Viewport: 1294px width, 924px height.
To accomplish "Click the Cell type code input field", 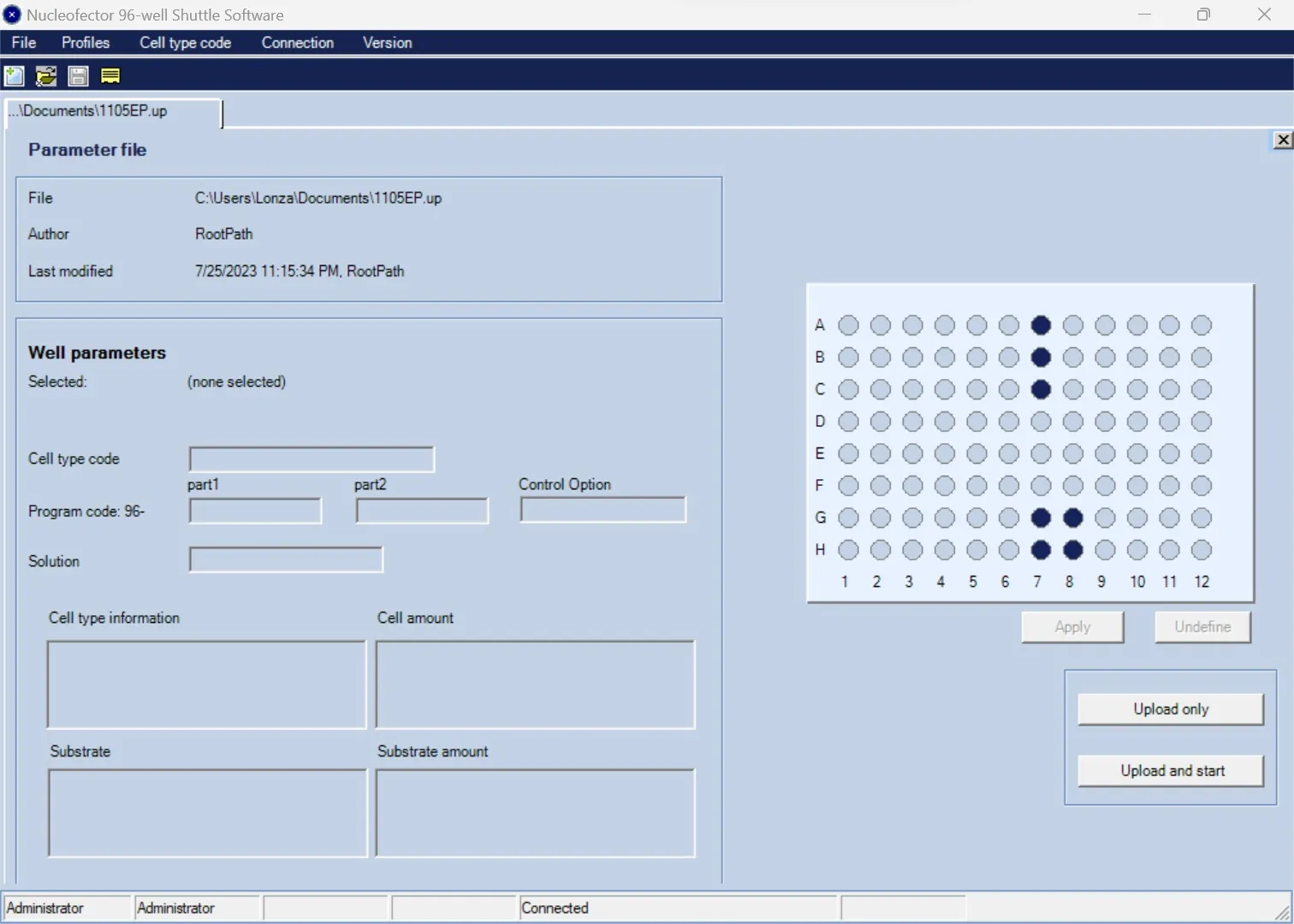I will coord(312,459).
